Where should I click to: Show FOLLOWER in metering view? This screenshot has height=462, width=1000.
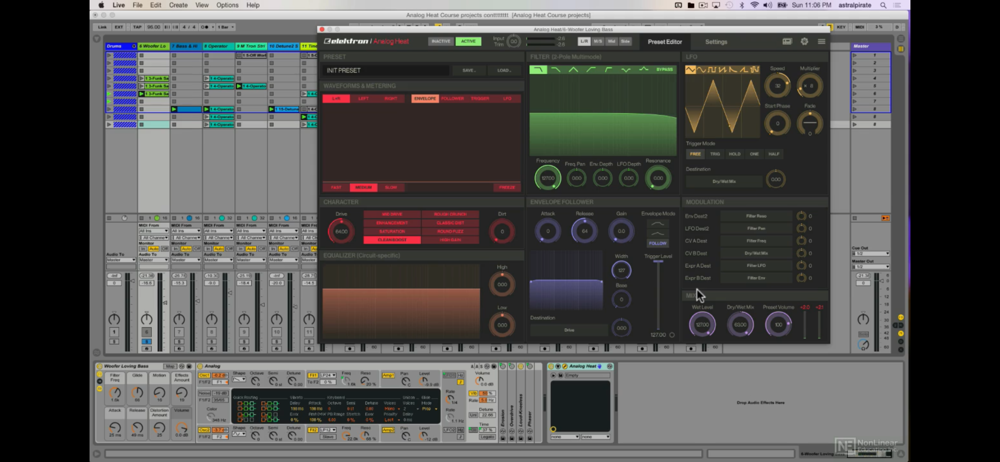pos(452,99)
